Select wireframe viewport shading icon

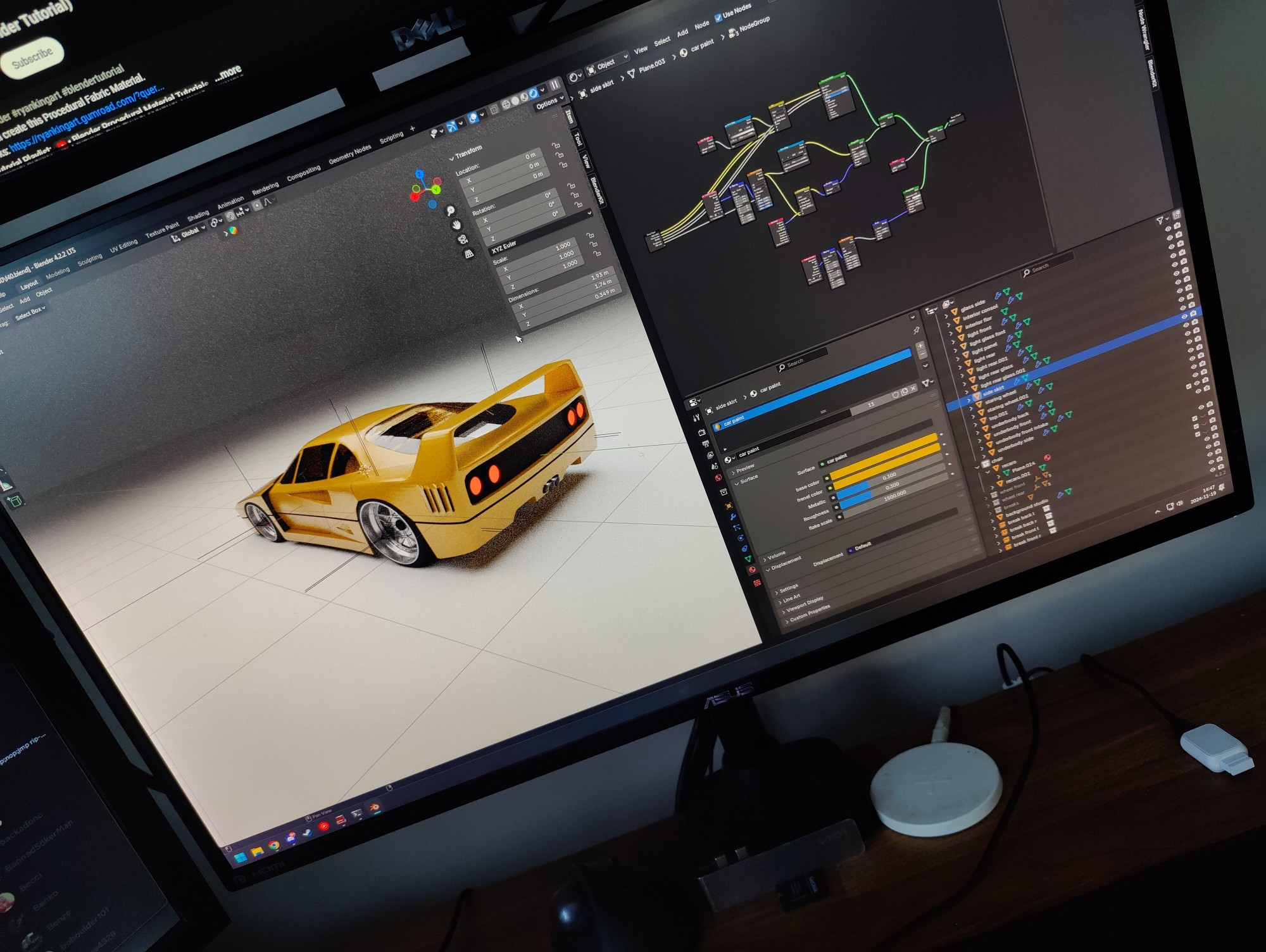506,104
